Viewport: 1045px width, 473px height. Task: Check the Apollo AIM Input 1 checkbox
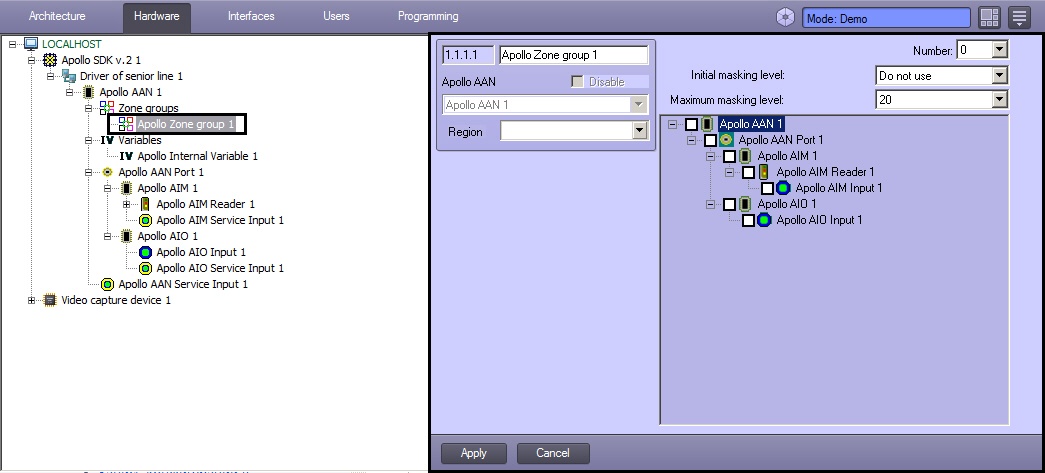[768, 188]
